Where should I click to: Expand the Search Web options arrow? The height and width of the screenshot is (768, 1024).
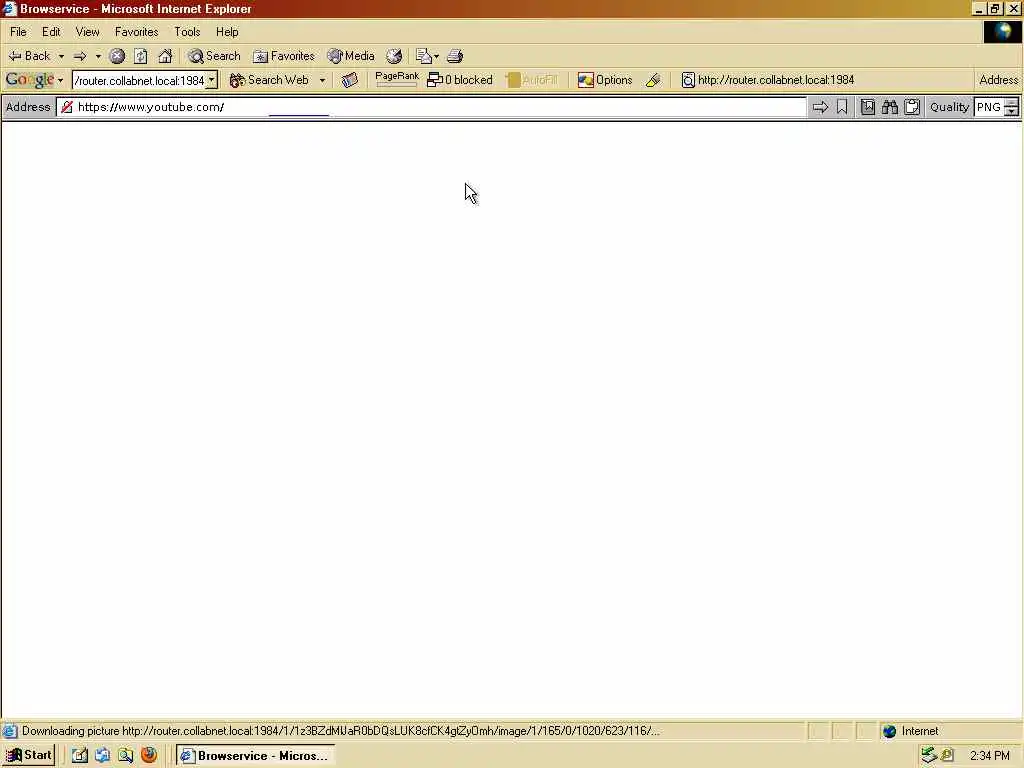[x=323, y=80]
